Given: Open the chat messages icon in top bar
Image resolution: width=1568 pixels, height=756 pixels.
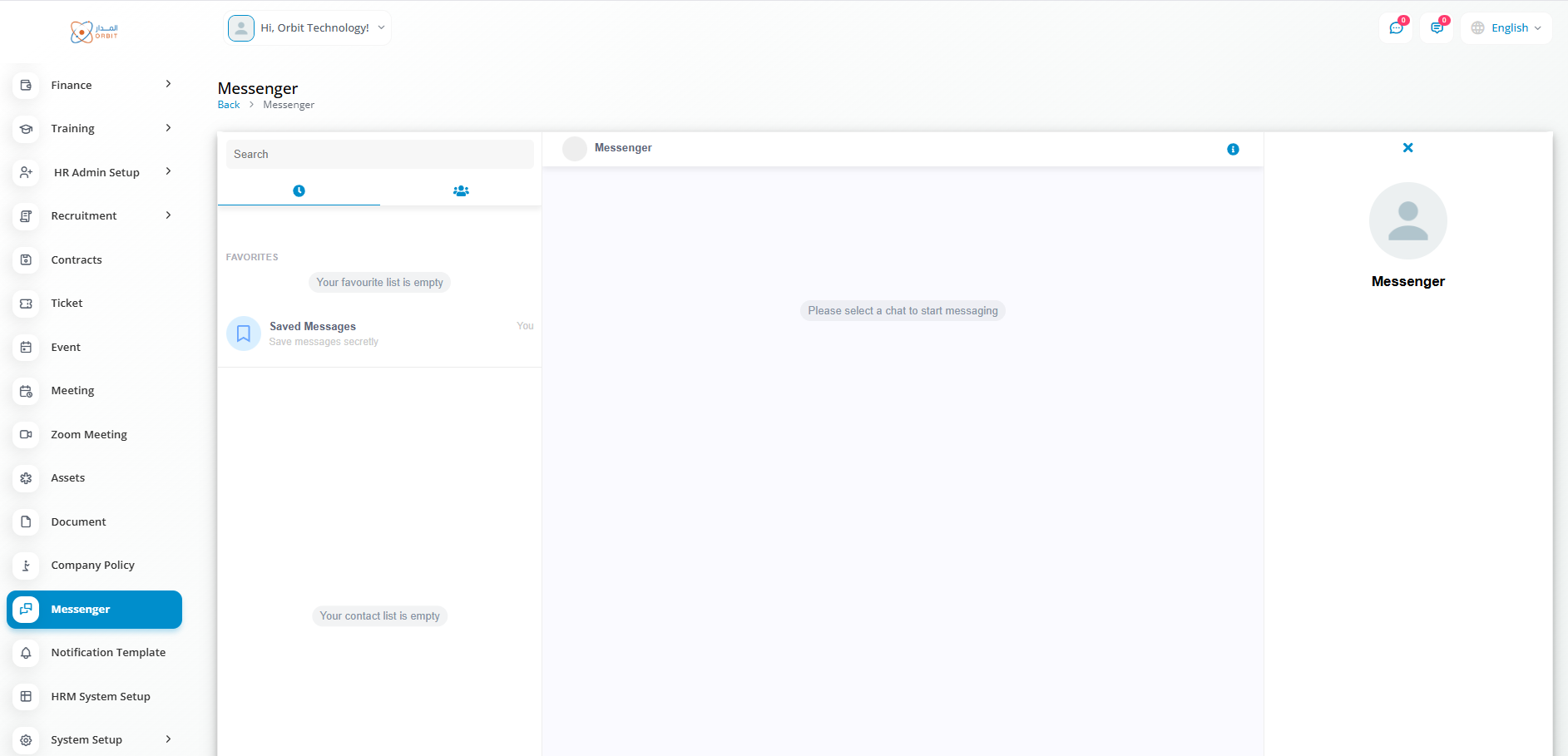Looking at the screenshot, I should pos(1396,28).
